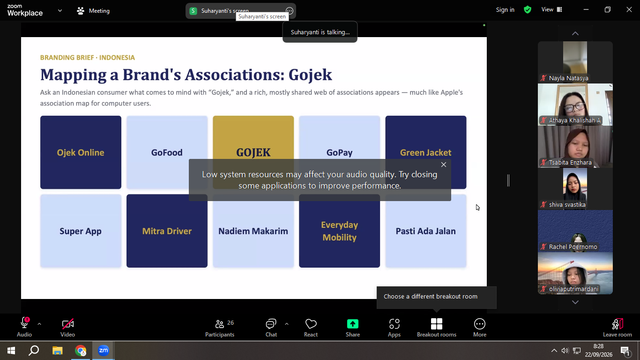Click the Mitra Driver tile
The width and height of the screenshot is (640, 360).
pos(167,231)
